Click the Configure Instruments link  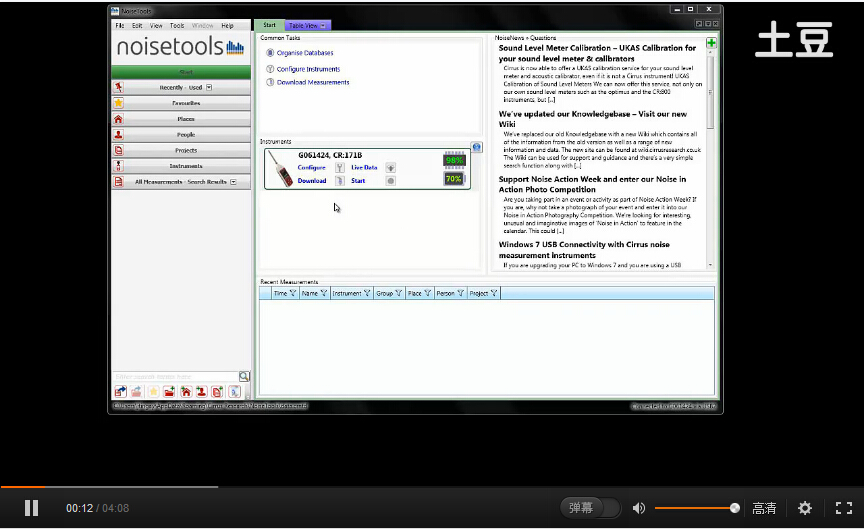click(308, 69)
